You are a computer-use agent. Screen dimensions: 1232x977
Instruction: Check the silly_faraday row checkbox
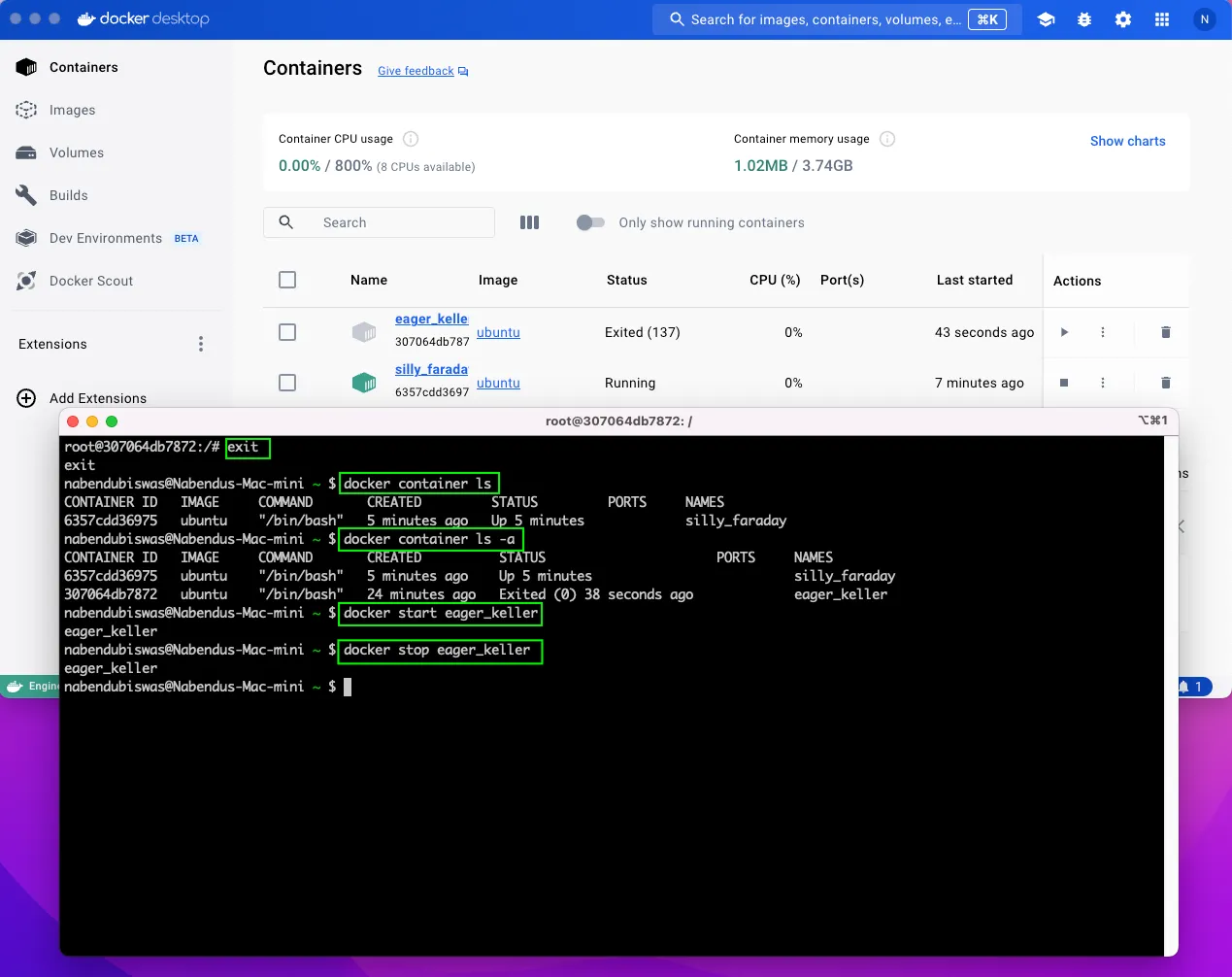click(x=287, y=383)
